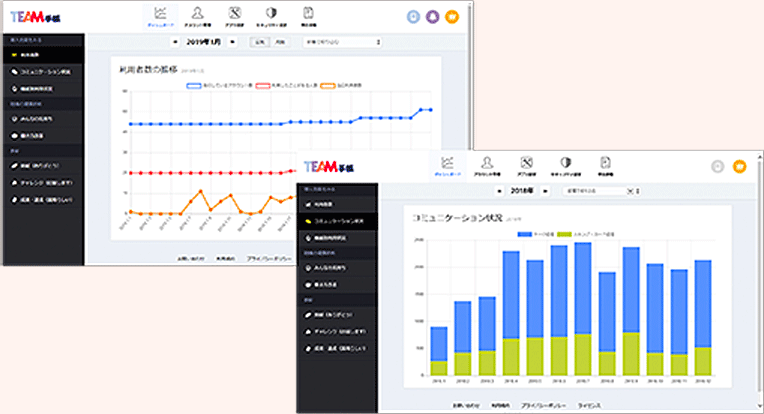Select the 月次 monthly view toggle
764x414 pixels.
(x=279, y=42)
